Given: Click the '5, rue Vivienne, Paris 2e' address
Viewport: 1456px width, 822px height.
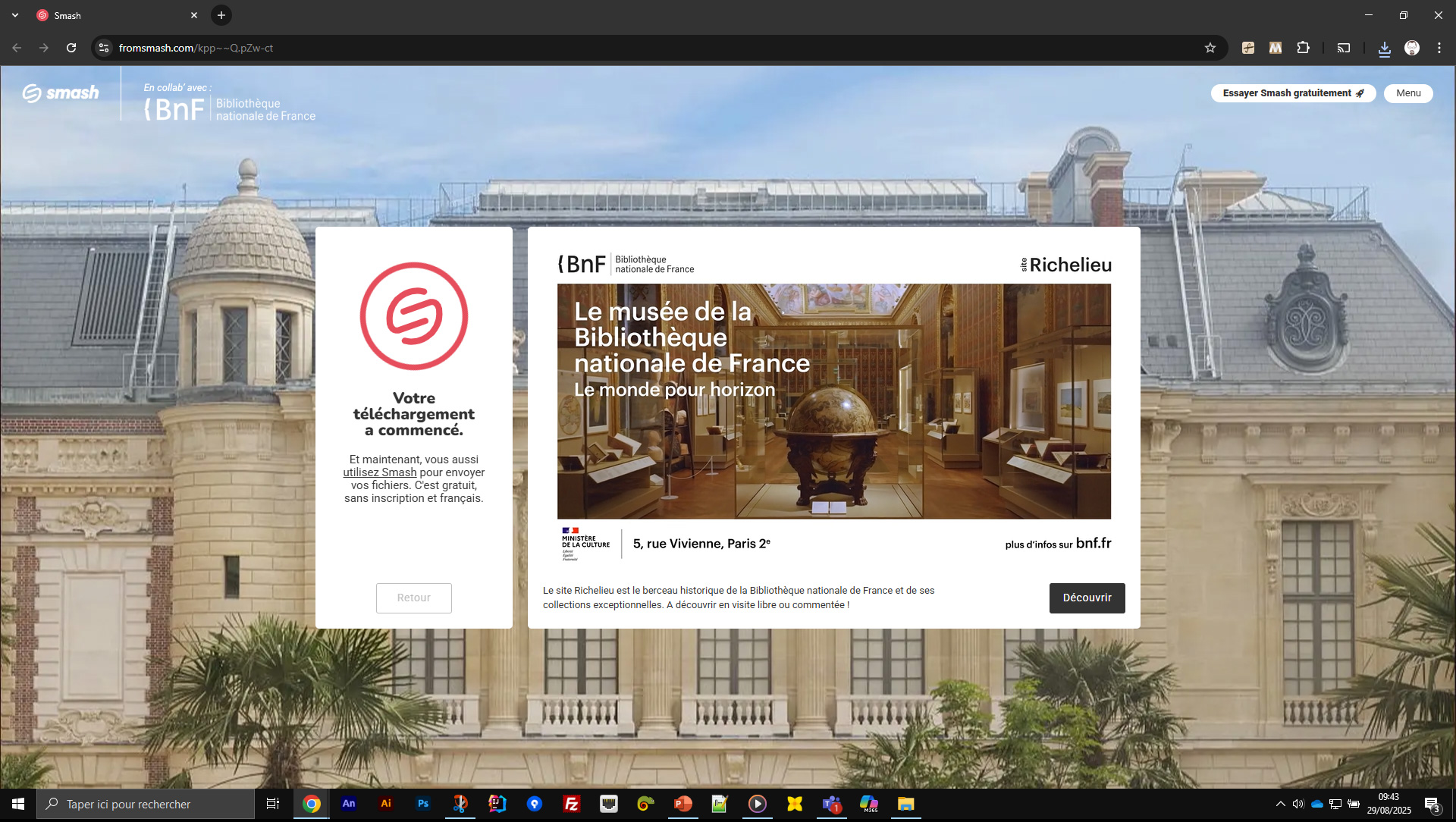Looking at the screenshot, I should coord(701,544).
